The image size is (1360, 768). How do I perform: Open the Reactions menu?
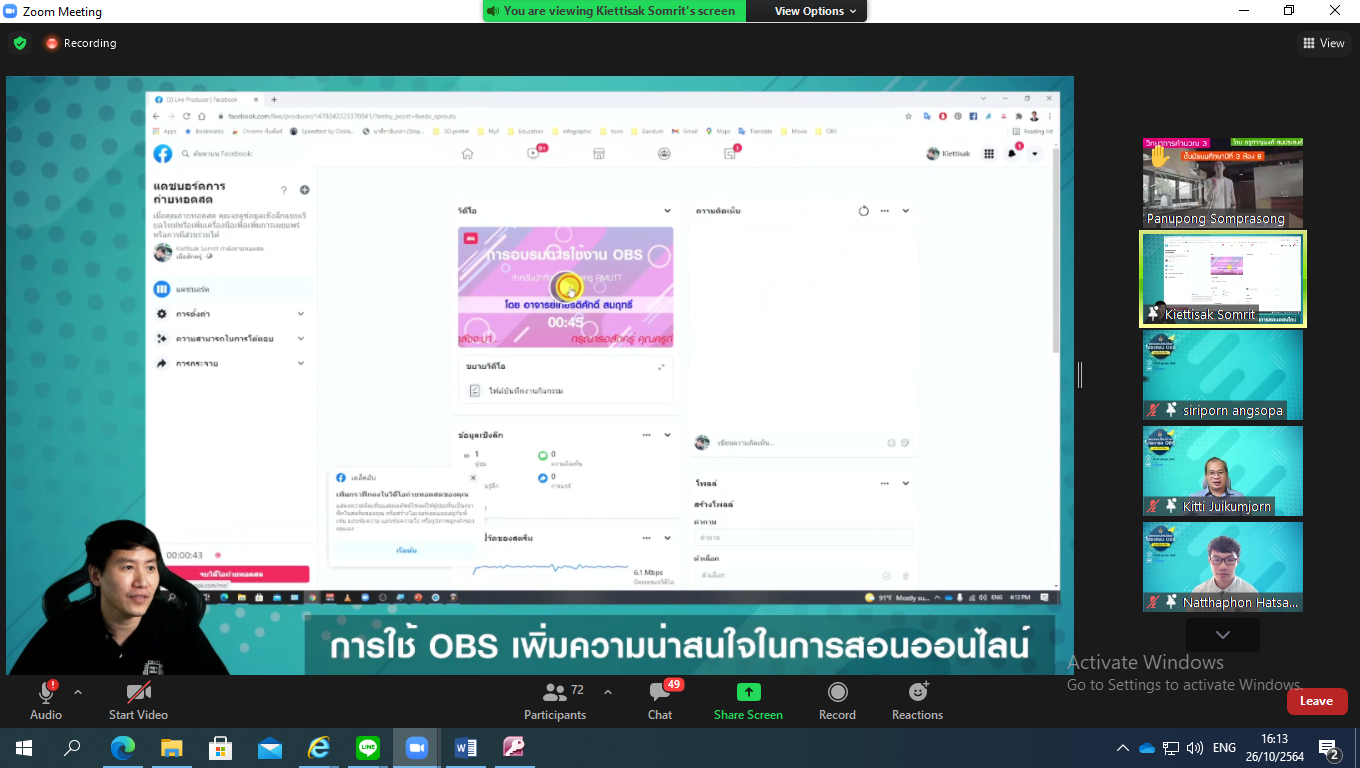tap(917, 700)
